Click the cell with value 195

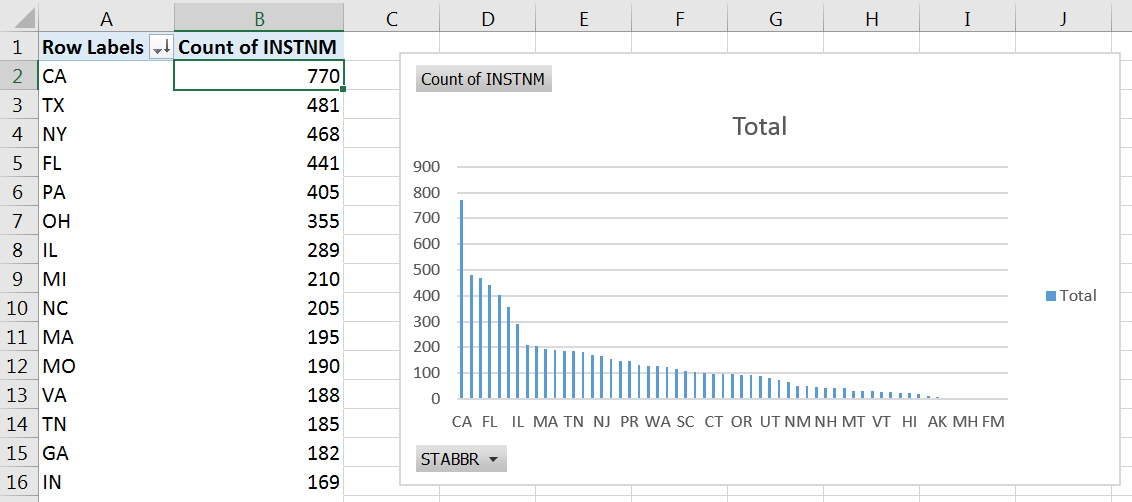point(258,337)
